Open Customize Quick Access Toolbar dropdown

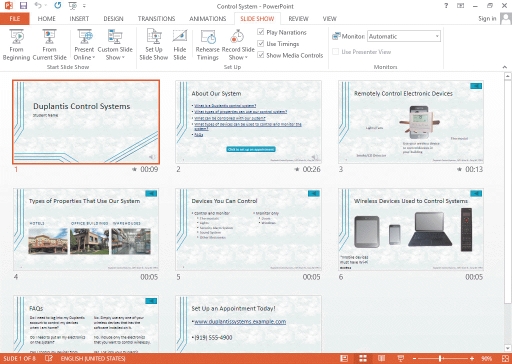[x=84, y=6]
